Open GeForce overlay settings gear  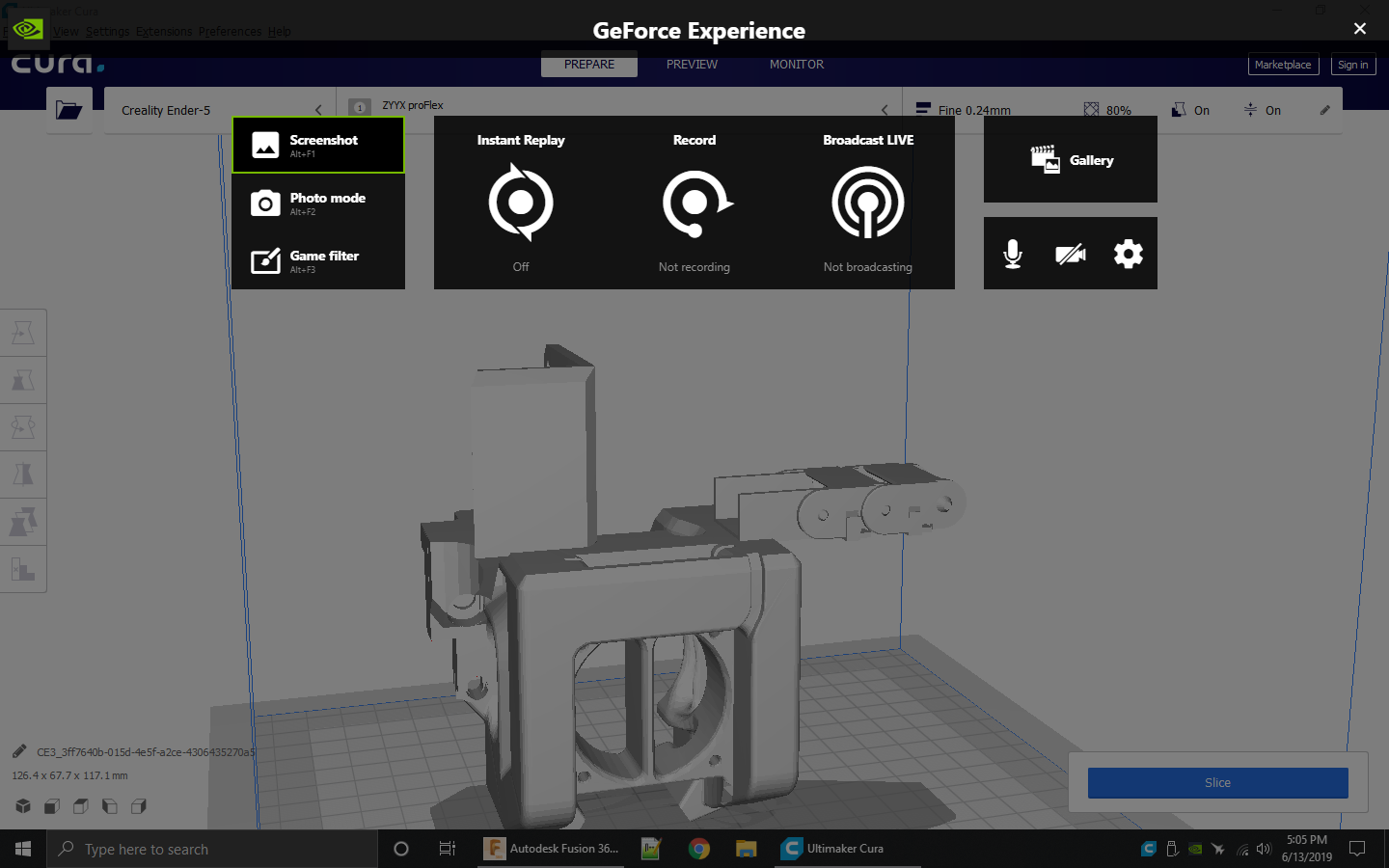1129,254
